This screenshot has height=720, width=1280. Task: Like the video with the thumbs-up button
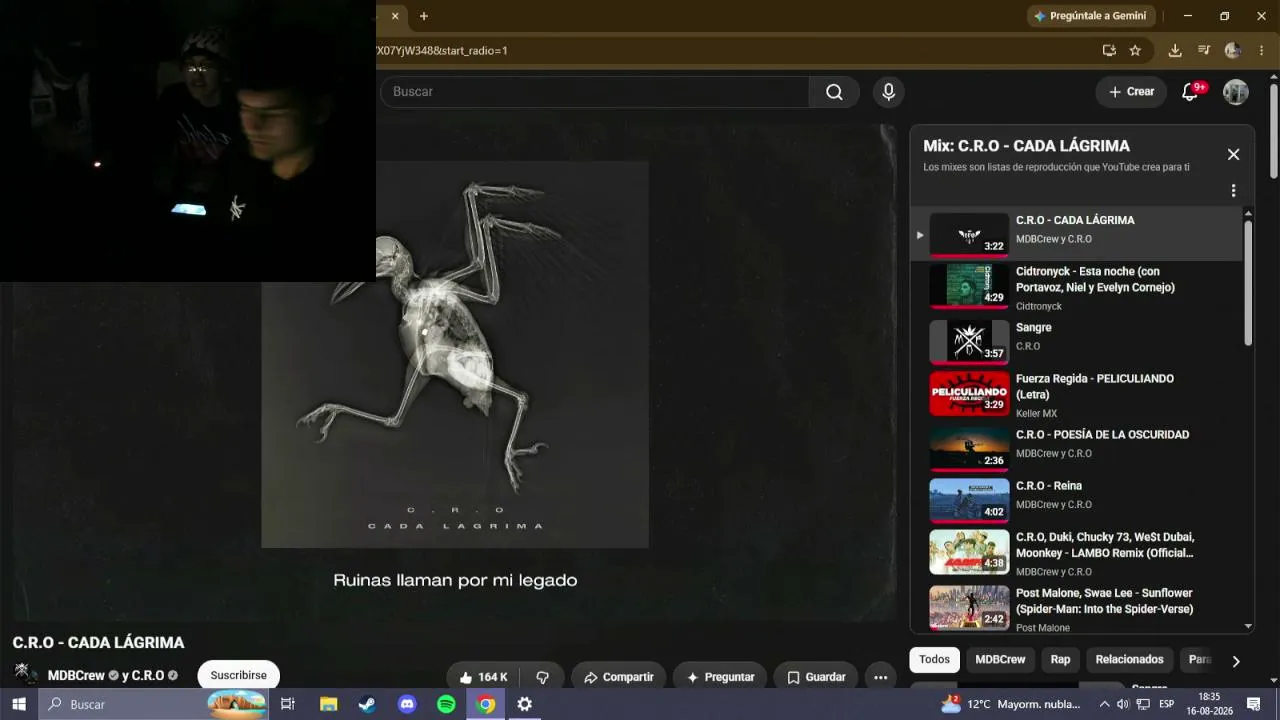click(483, 677)
